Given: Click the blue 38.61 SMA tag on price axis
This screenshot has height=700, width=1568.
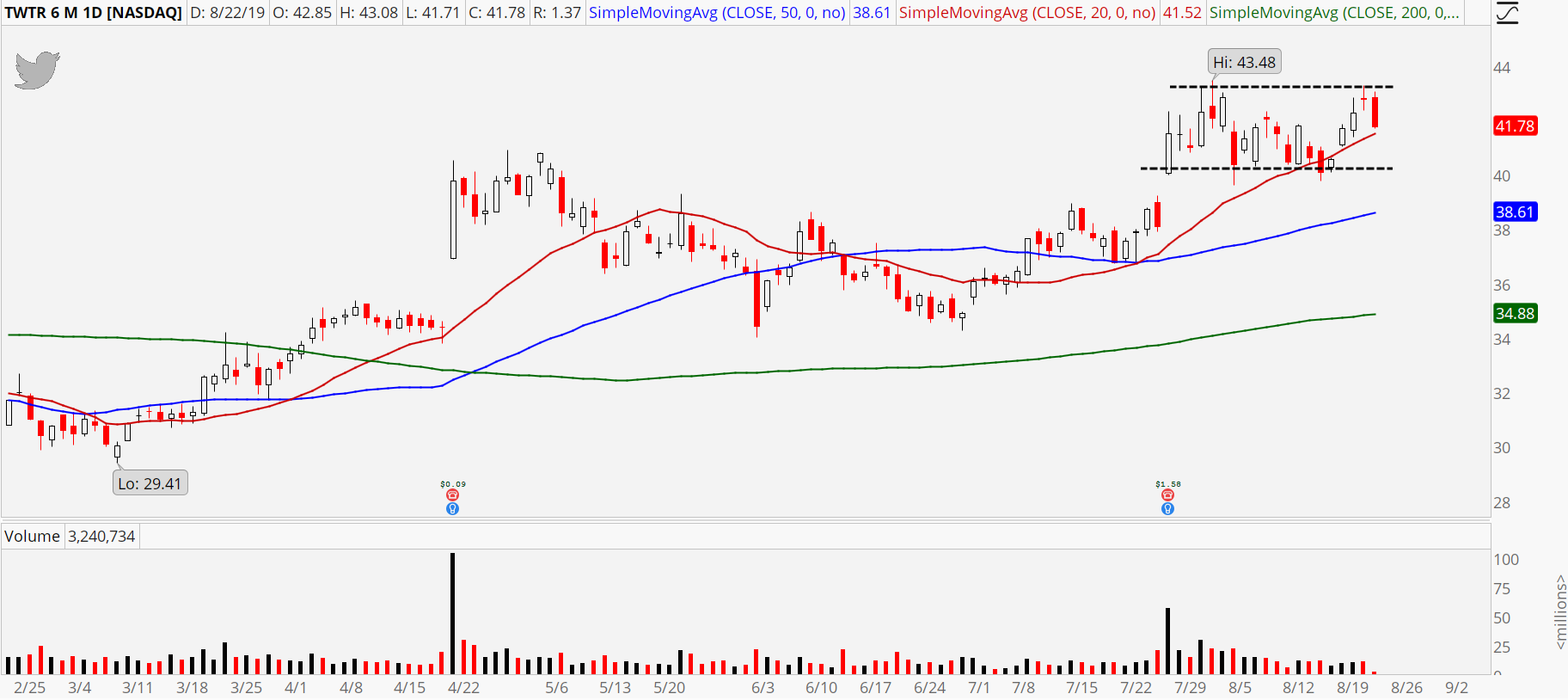Looking at the screenshot, I should coord(1515,212).
